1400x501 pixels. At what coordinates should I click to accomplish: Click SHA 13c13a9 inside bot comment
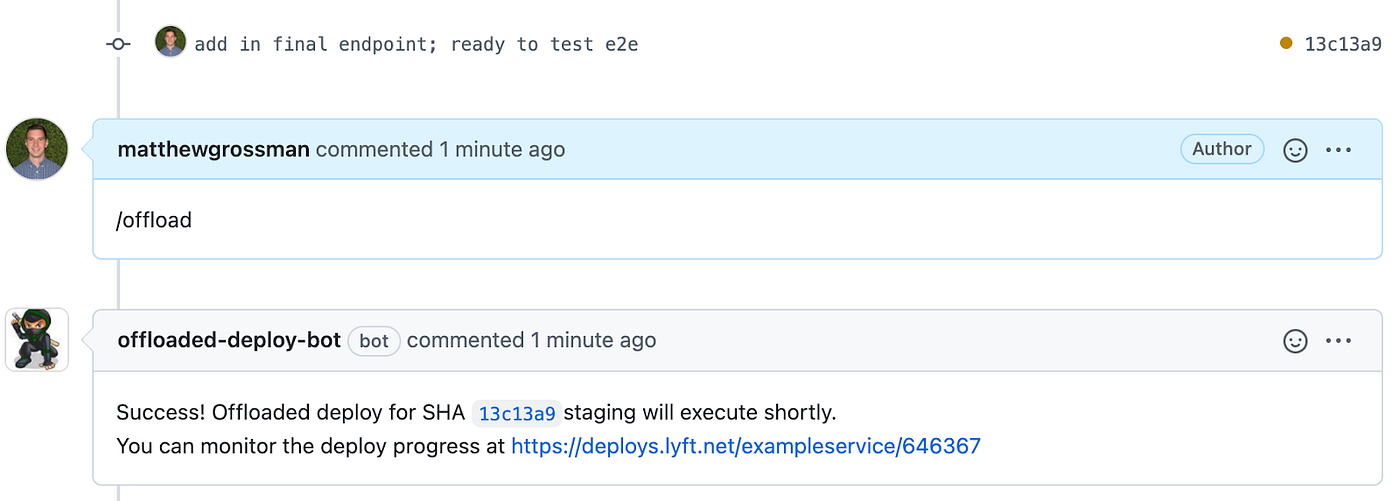point(516,413)
